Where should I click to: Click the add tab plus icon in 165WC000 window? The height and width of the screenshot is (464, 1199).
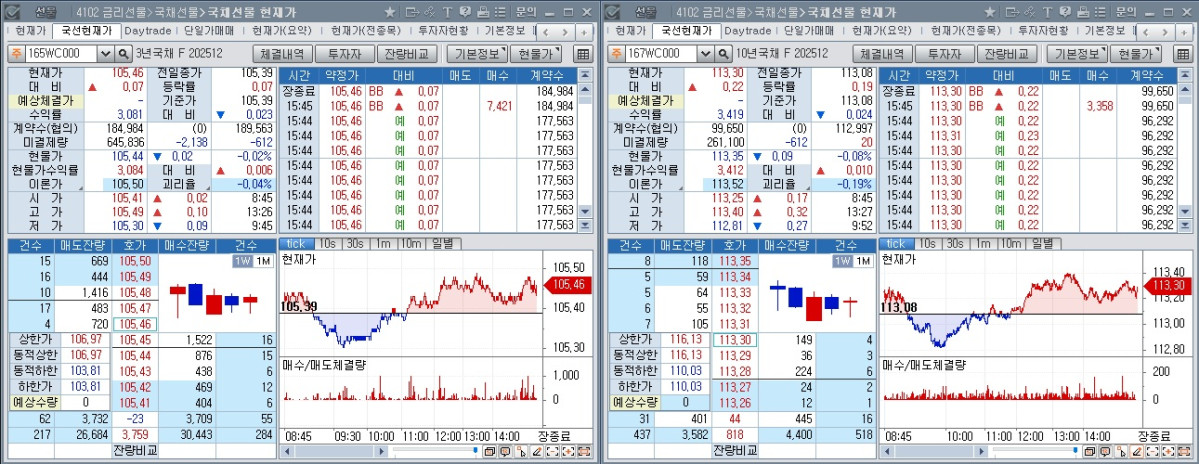[583, 32]
